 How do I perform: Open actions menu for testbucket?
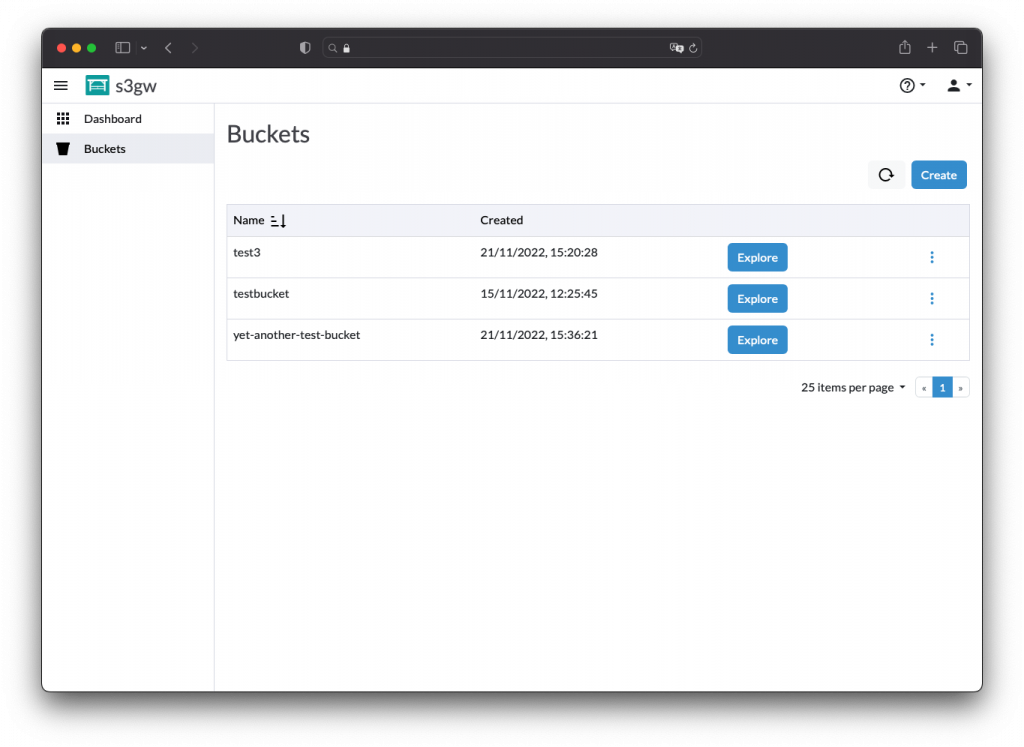tap(932, 298)
